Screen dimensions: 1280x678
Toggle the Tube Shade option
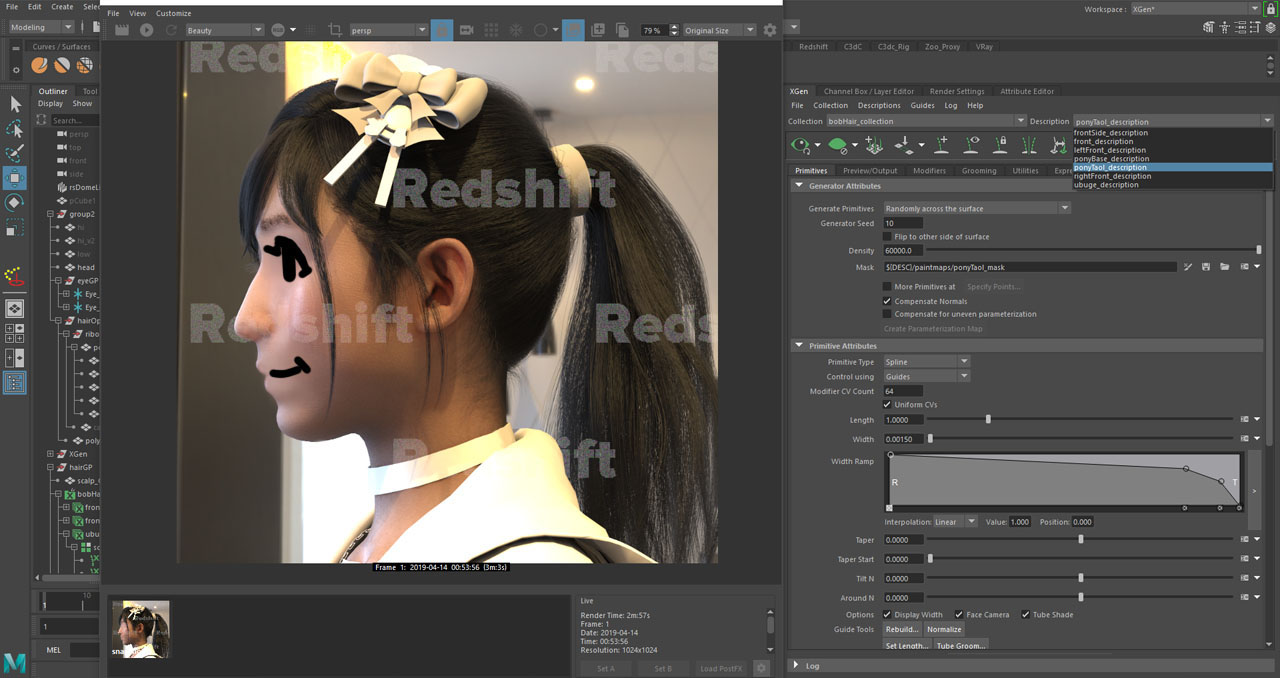[1025, 615]
